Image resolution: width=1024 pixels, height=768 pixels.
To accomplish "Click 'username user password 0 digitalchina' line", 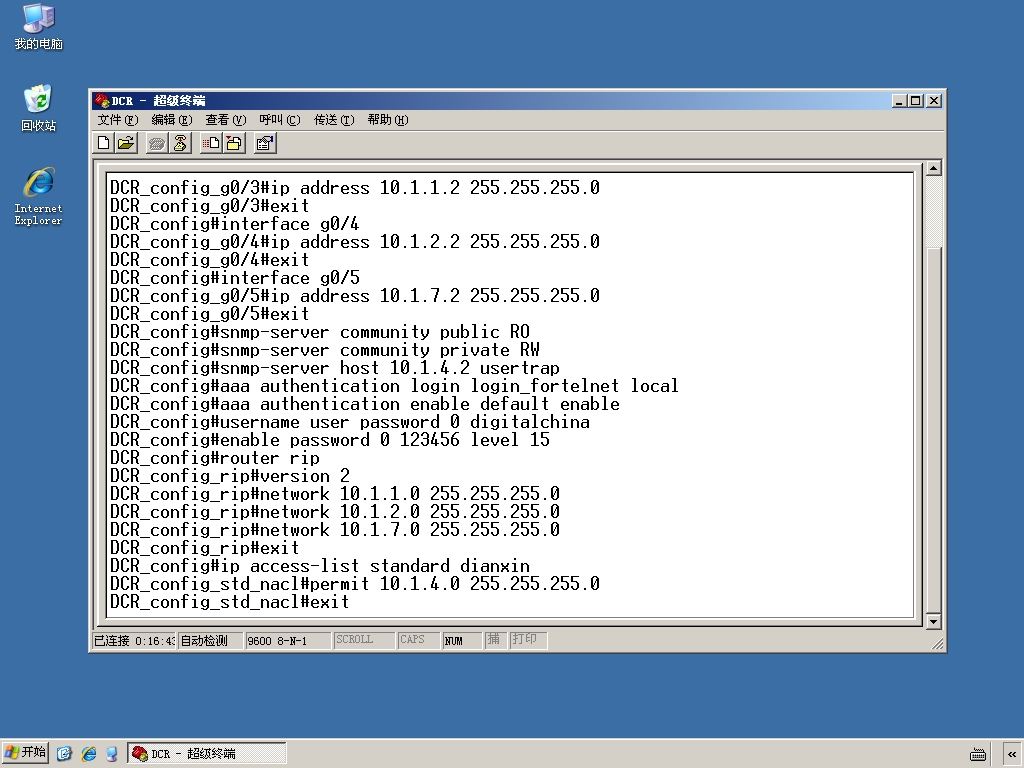I will [x=350, y=422].
